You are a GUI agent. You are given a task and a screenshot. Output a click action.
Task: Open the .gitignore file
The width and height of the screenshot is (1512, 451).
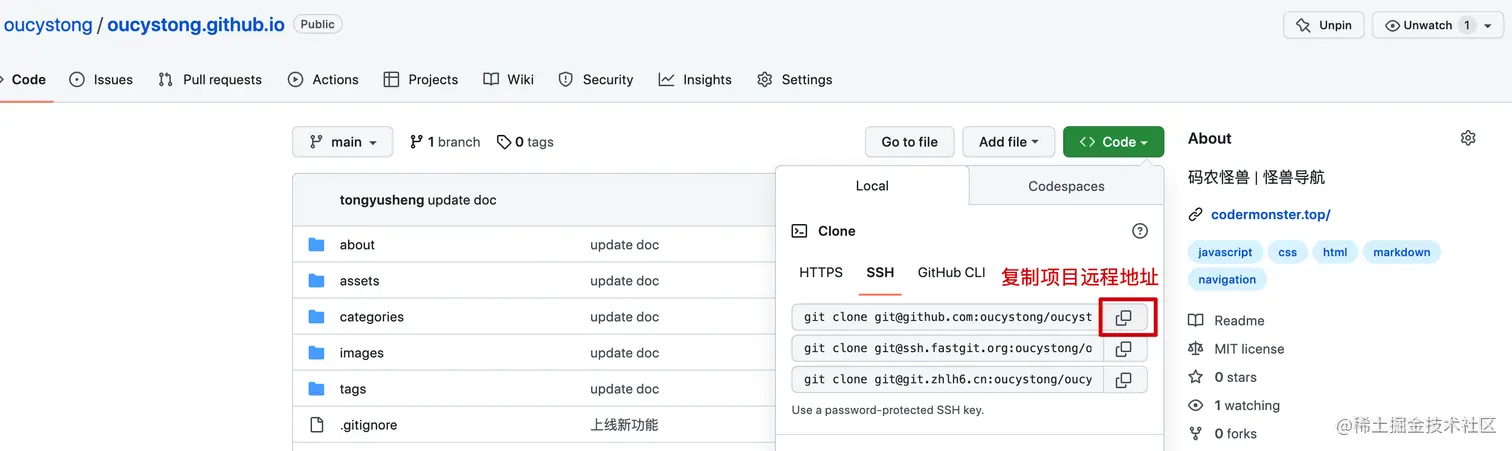point(368,425)
